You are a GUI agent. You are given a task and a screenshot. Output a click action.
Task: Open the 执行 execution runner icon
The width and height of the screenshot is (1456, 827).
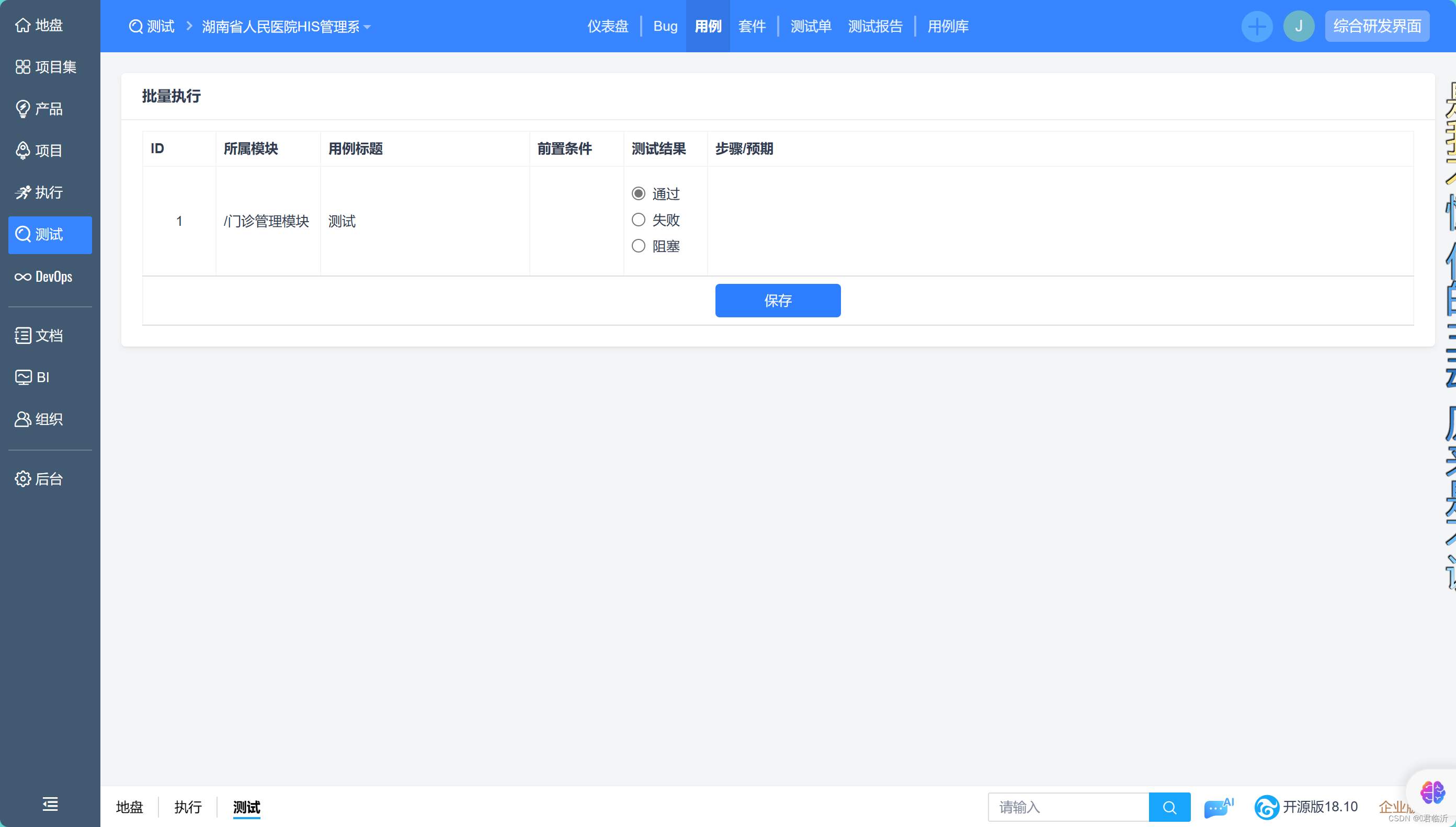click(22, 192)
